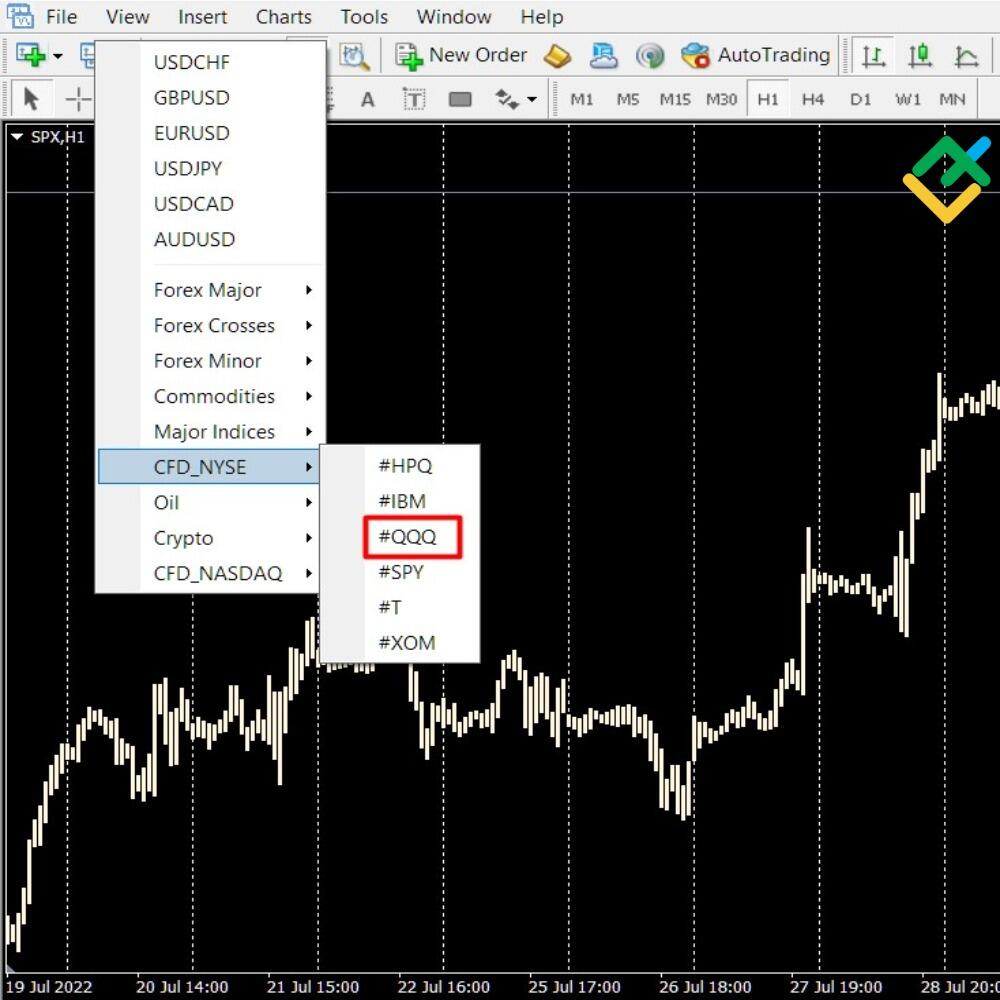The image size is (1000, 1000).
Task: Switch chart to bar chart mode
Action: 875,56
